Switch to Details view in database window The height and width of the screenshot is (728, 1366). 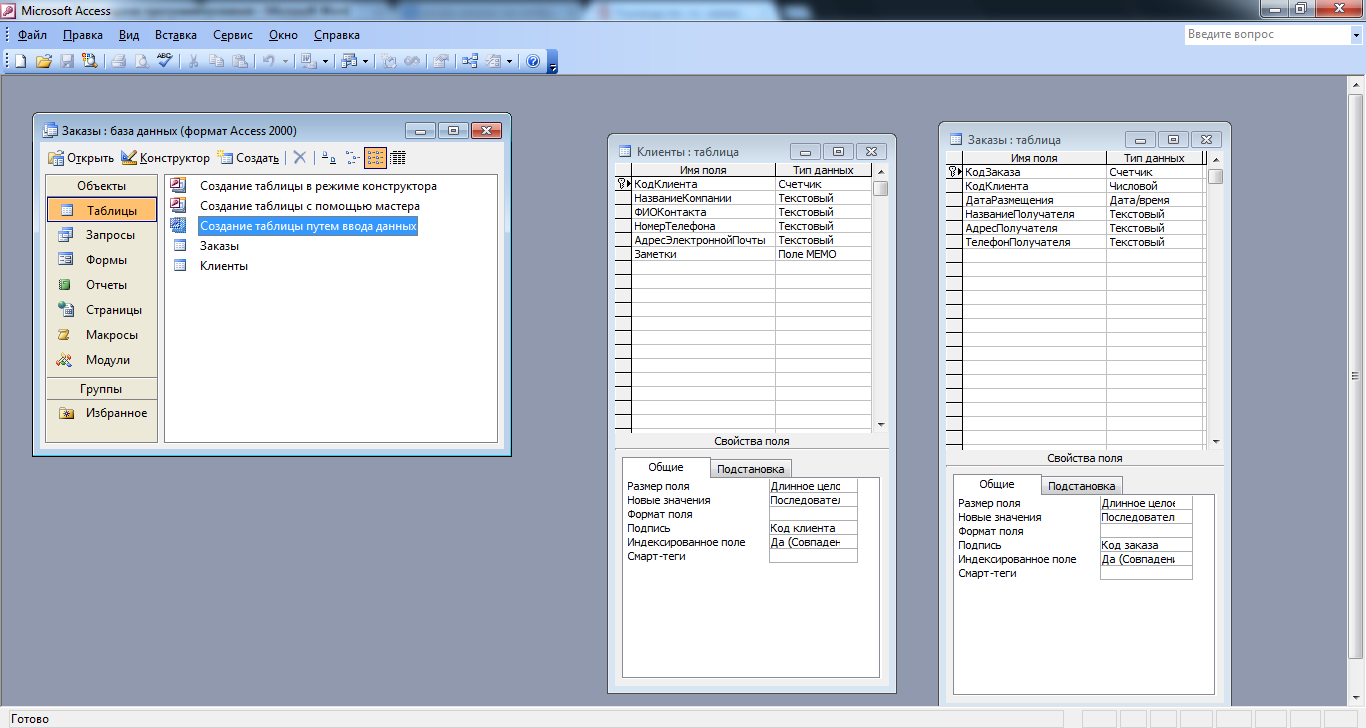[398, 158]
